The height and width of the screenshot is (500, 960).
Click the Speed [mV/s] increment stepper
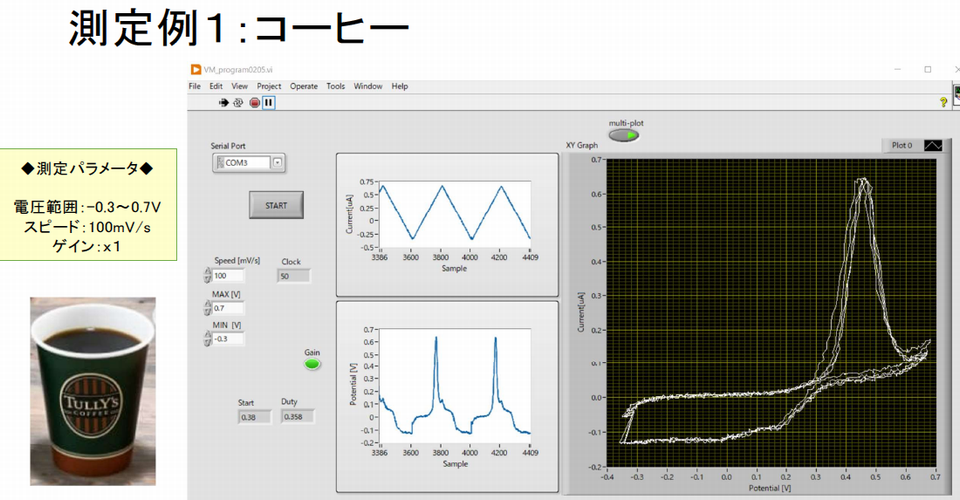pos(208,272)
